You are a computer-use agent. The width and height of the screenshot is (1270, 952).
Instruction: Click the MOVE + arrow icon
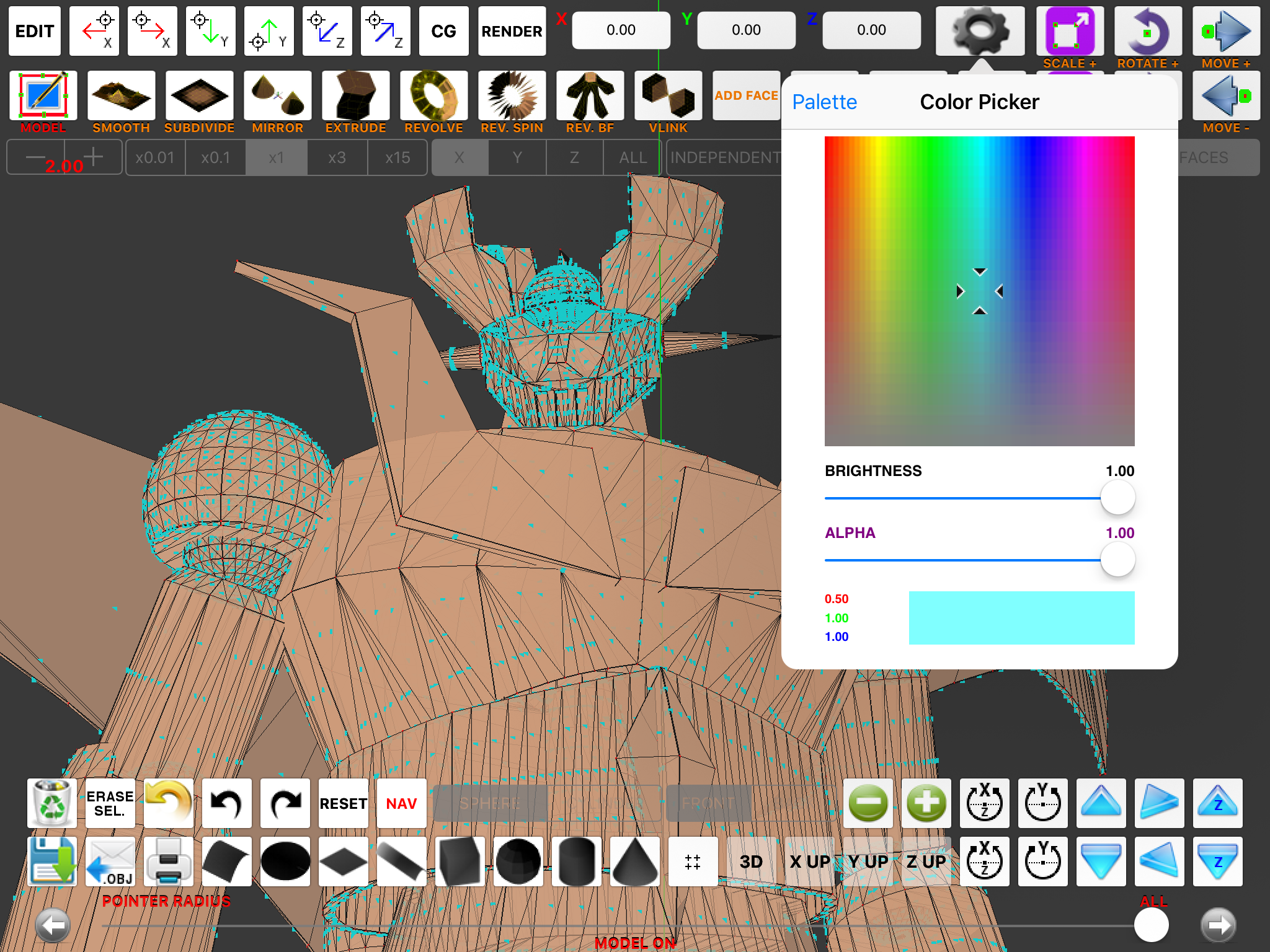[1226, 31]
